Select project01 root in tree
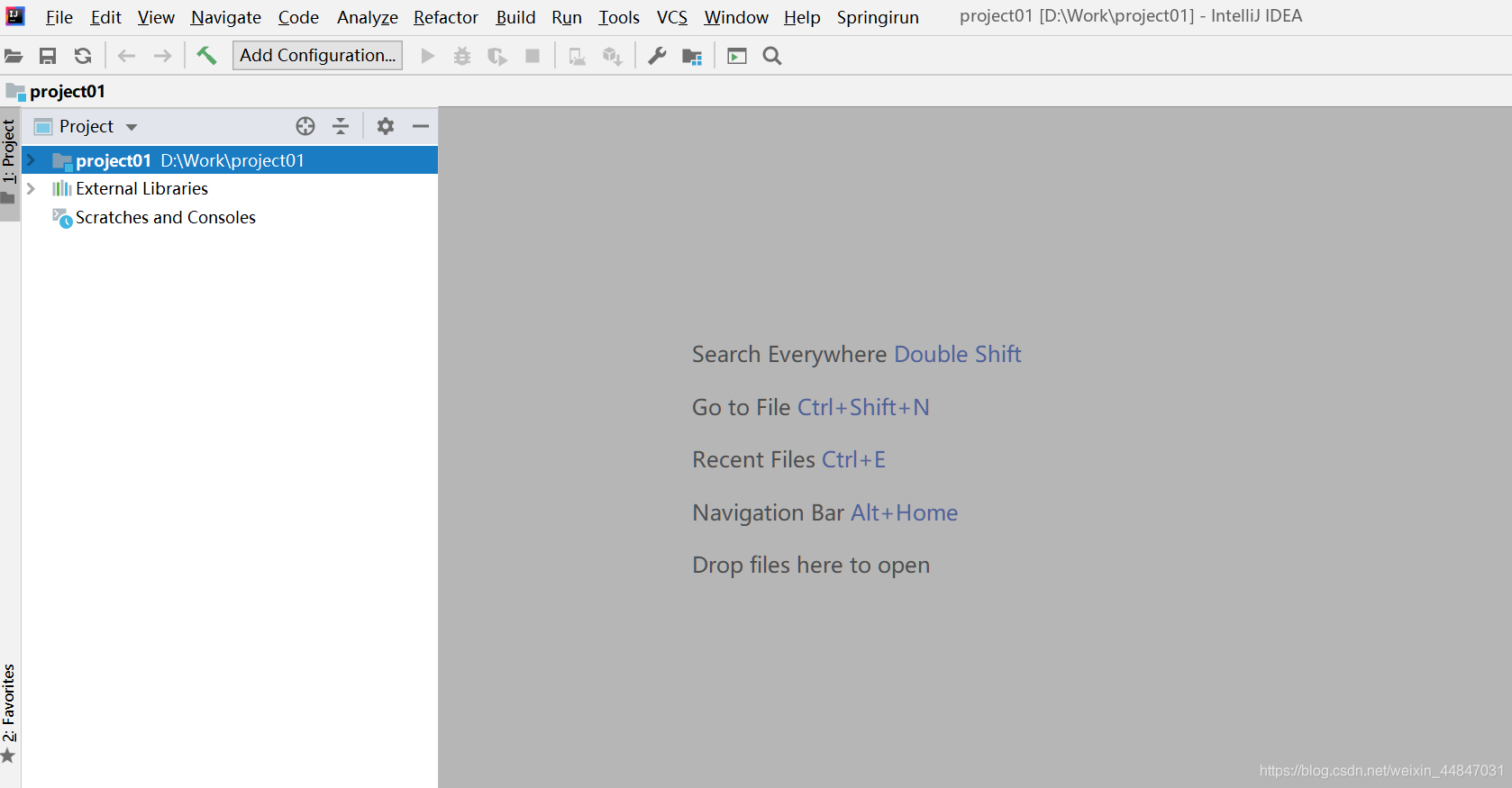The image size is (1512, 788). pyautogui.click(x=230, y=160)
